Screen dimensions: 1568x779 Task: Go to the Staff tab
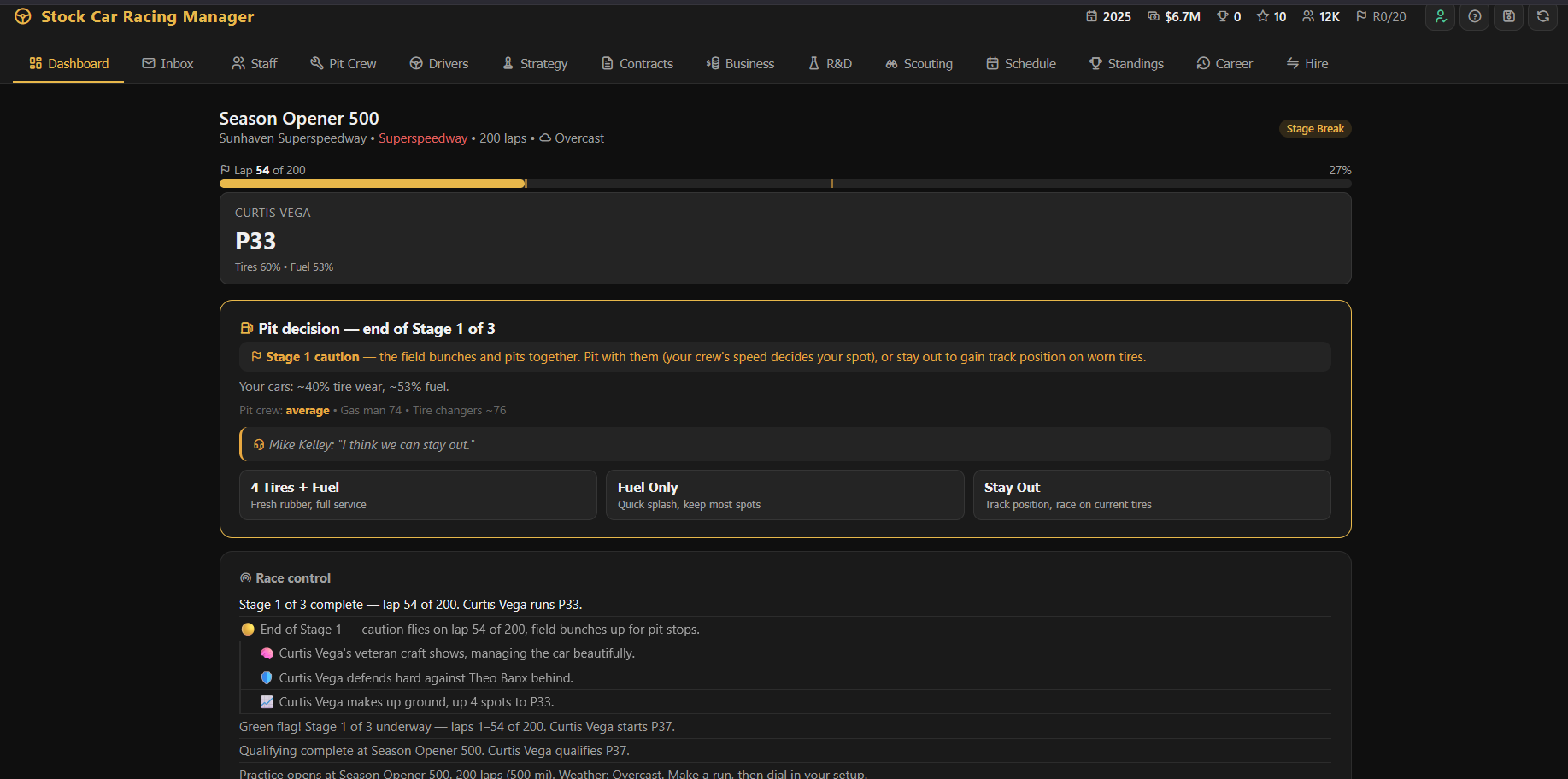(255, 63)
